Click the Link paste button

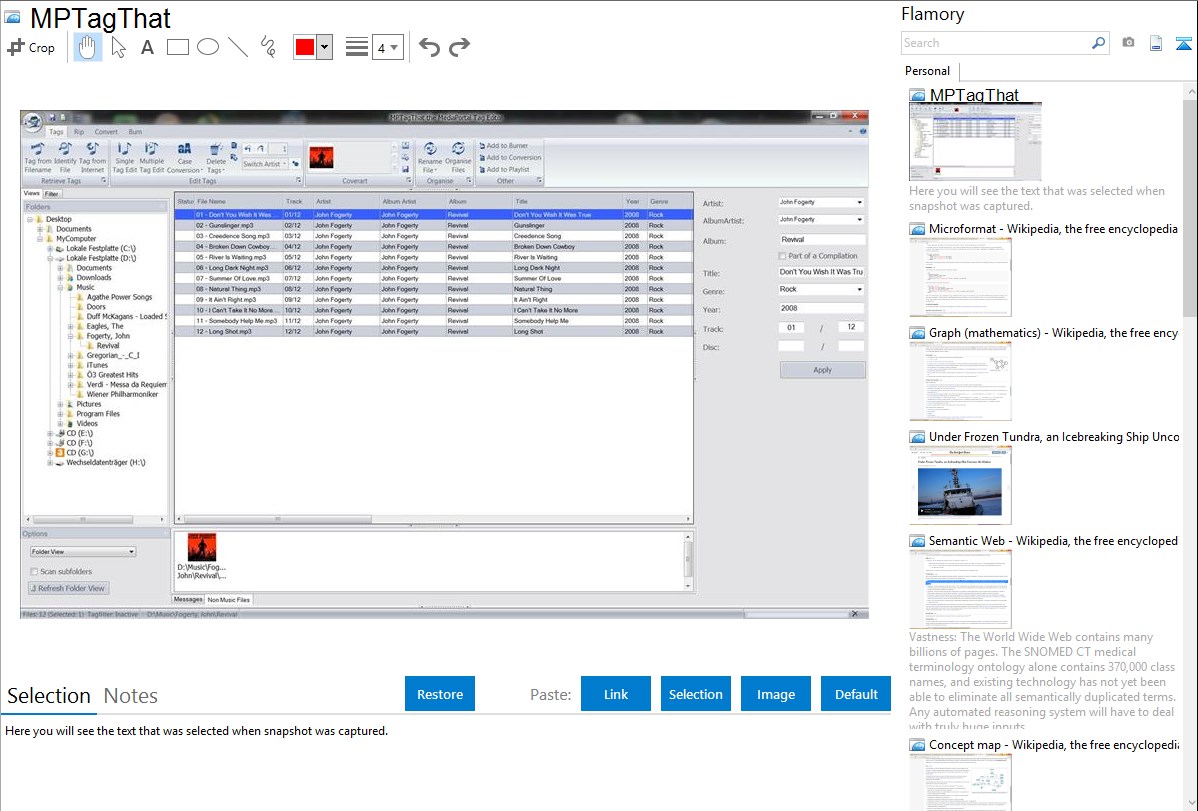616,694
